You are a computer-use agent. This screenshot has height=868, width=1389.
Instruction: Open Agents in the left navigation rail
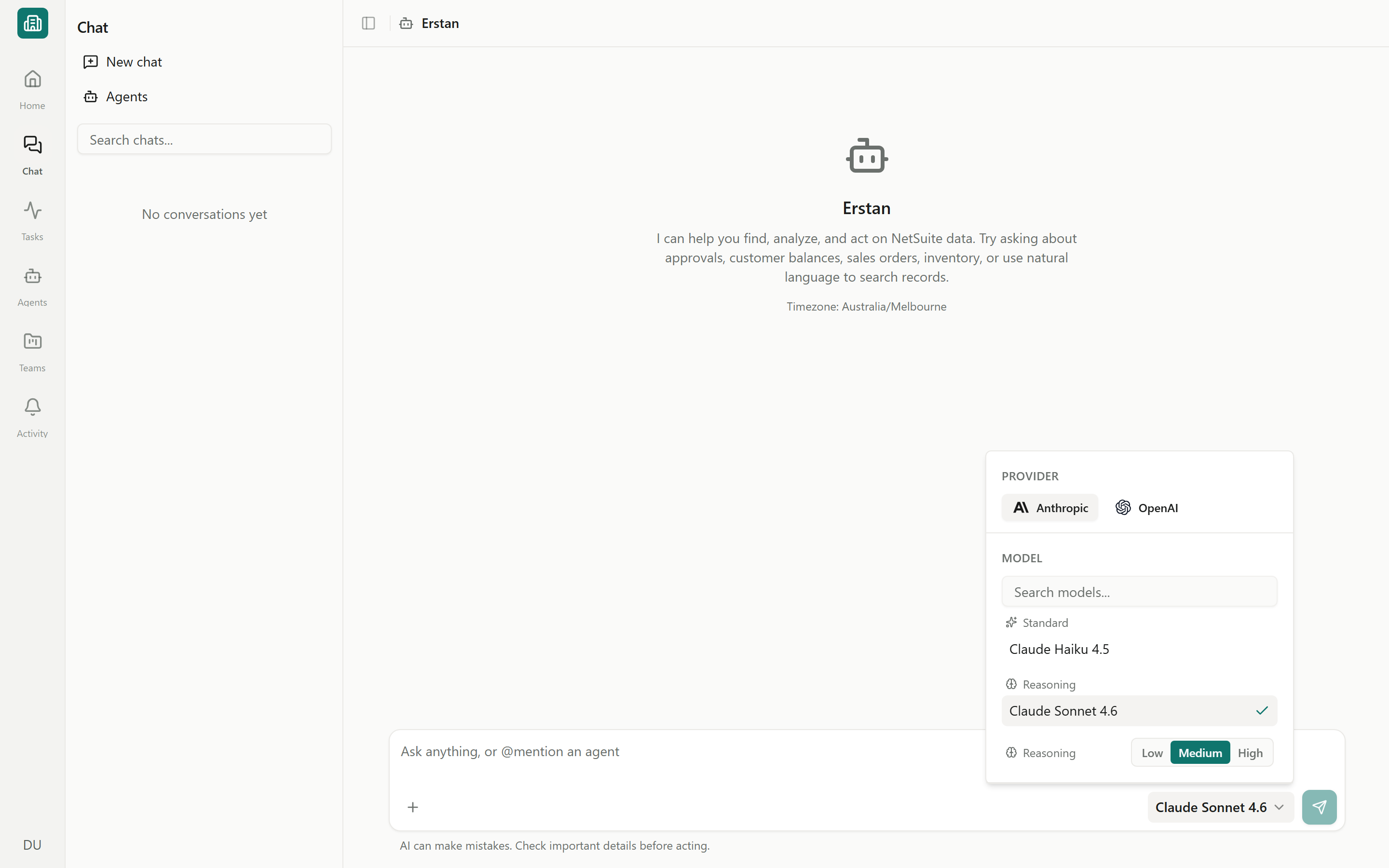click(32, 286)
